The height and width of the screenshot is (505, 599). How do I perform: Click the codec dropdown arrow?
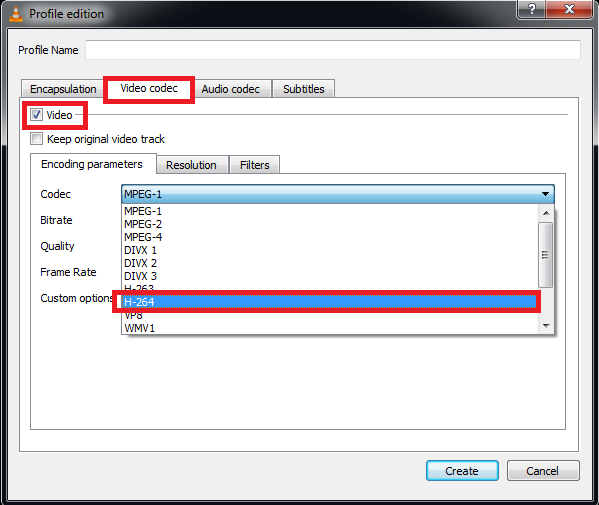pos(545,194)
